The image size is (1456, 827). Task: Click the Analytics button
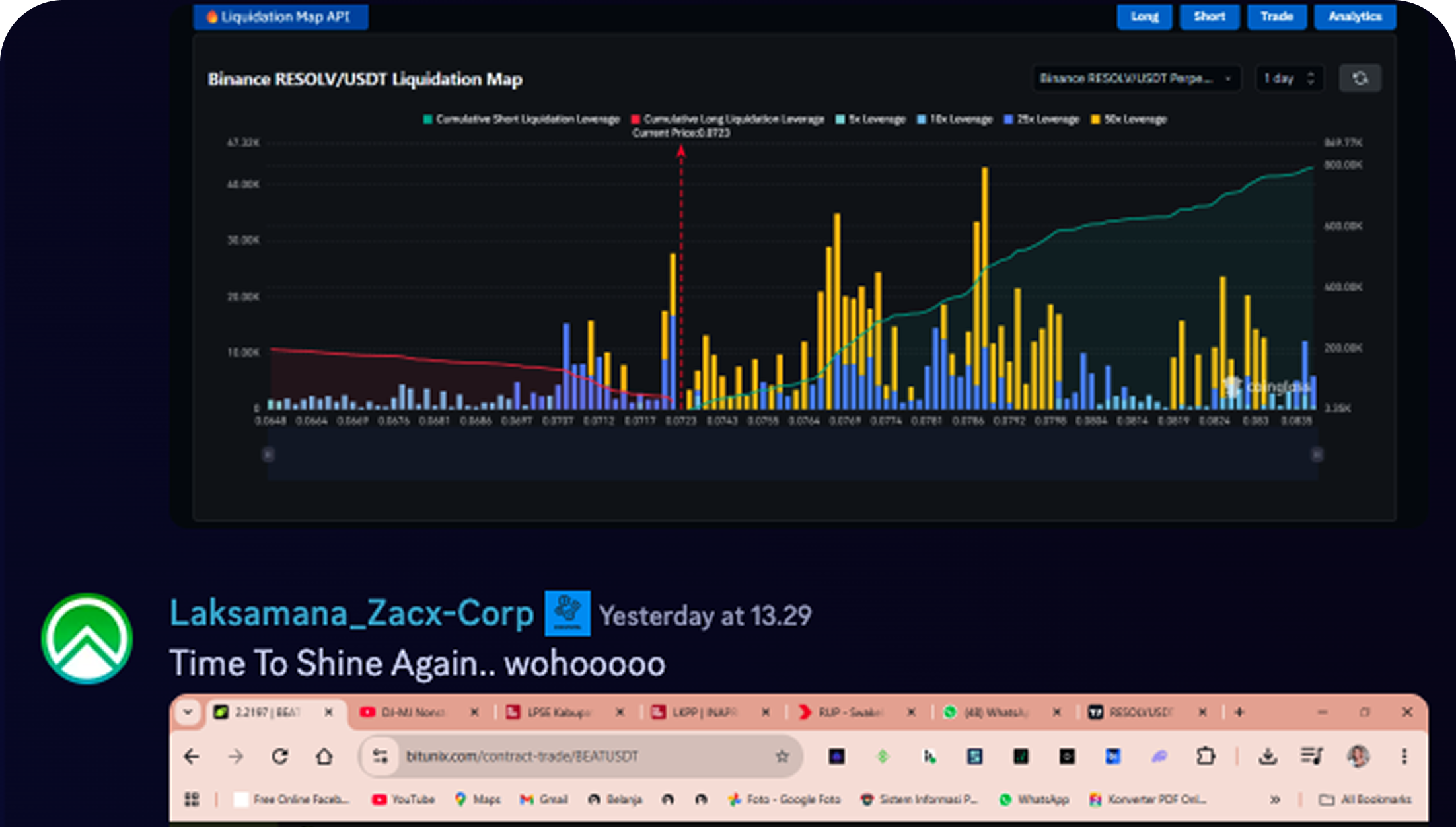(x=1354, y=17)
